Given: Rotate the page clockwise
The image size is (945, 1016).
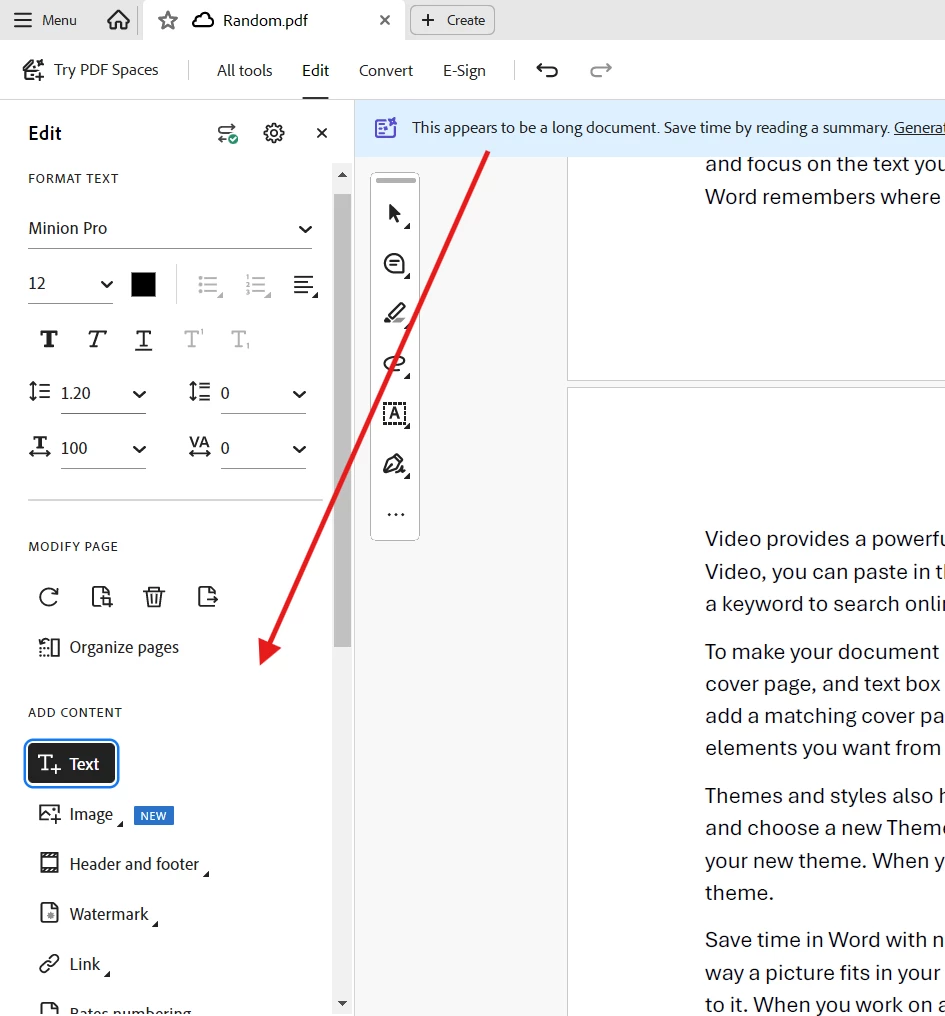Looking at the screenshot, I should pyautogui.click(x=49, y=597).
